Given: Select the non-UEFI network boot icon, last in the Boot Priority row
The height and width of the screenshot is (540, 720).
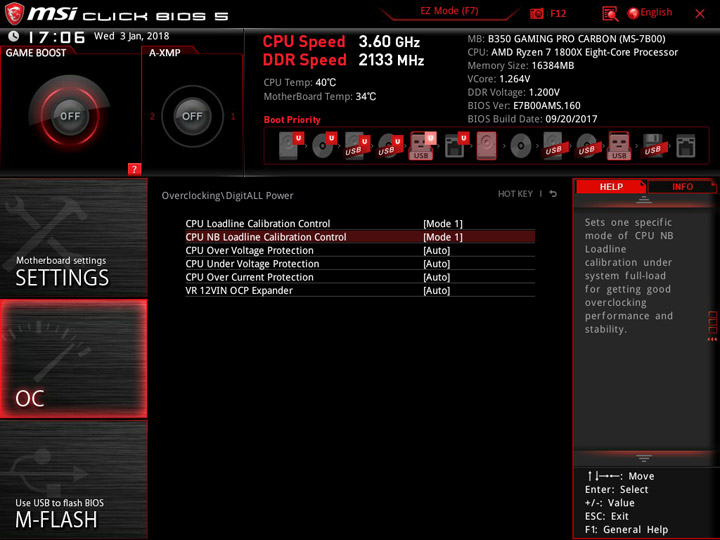Looking at the screenshot, I should point(686,146).
